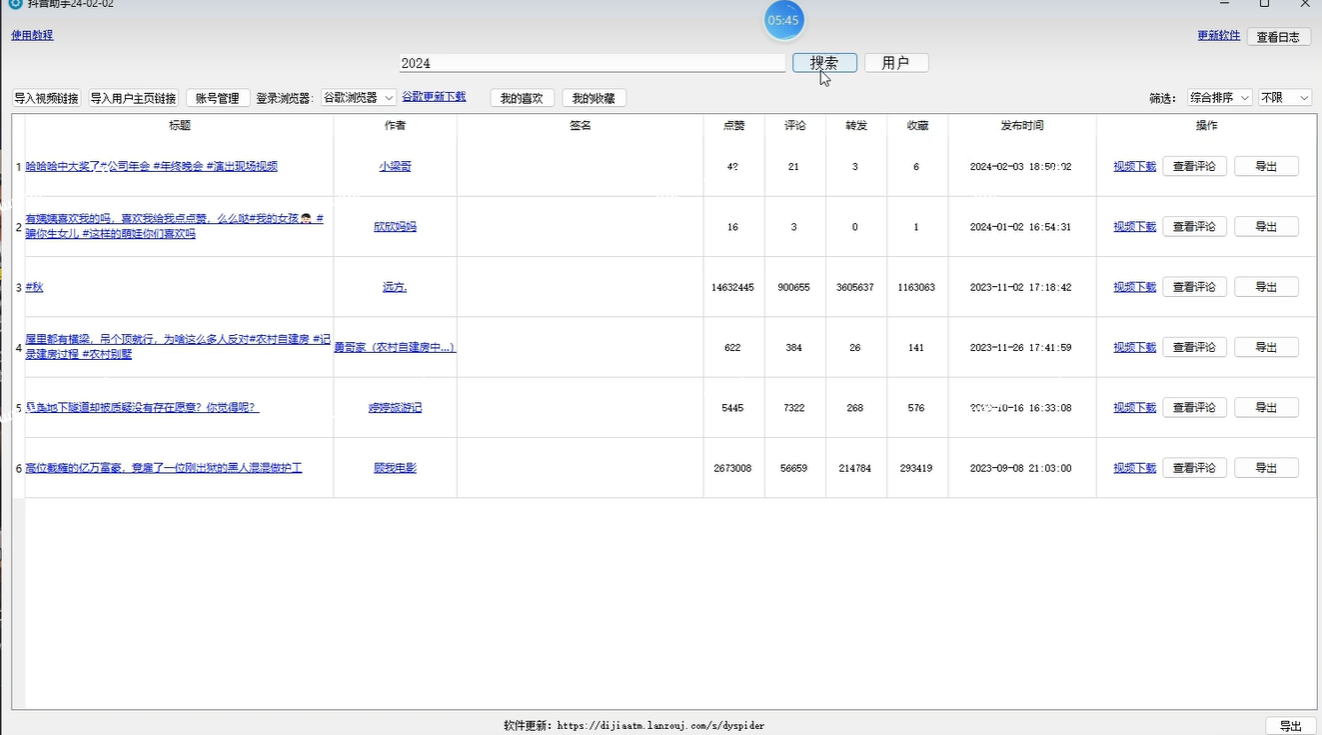This screenshot has width=1322, height=735.
Task: Click 查看评论 for 勇哥家 row
Action: (1194, 347)
